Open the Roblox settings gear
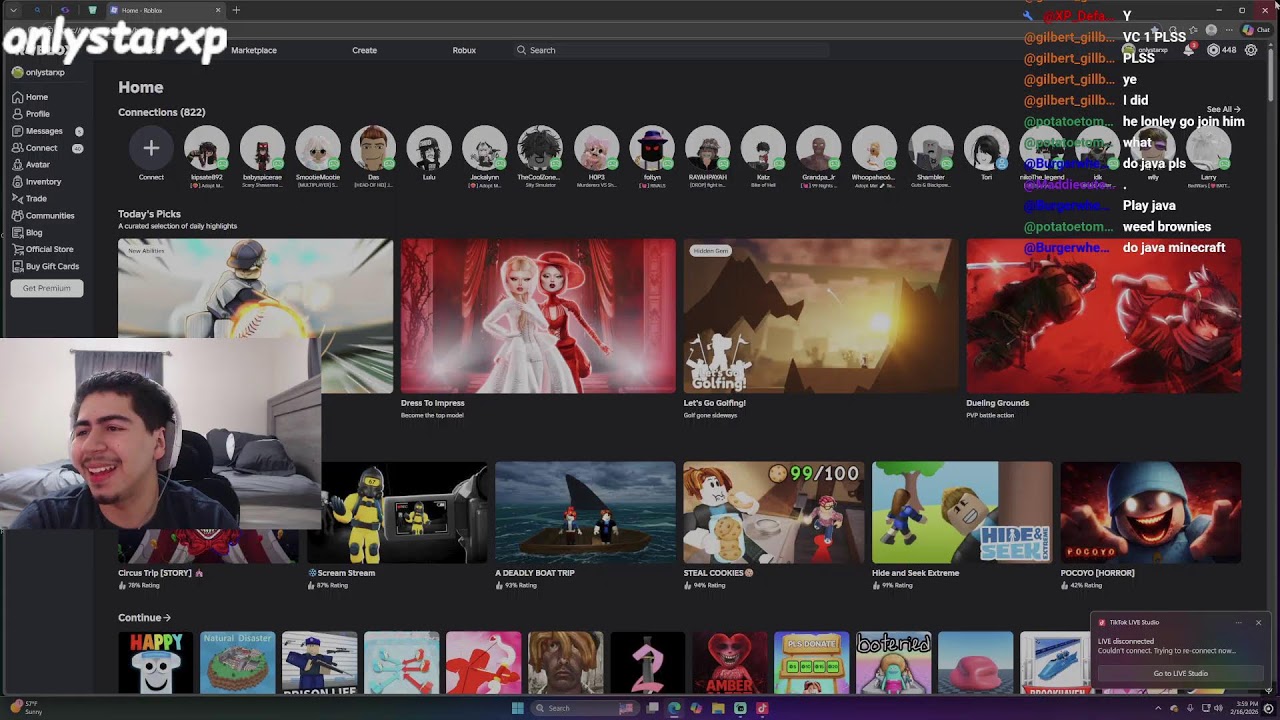The image size is (1280, 720). (x=1251, y=50)
